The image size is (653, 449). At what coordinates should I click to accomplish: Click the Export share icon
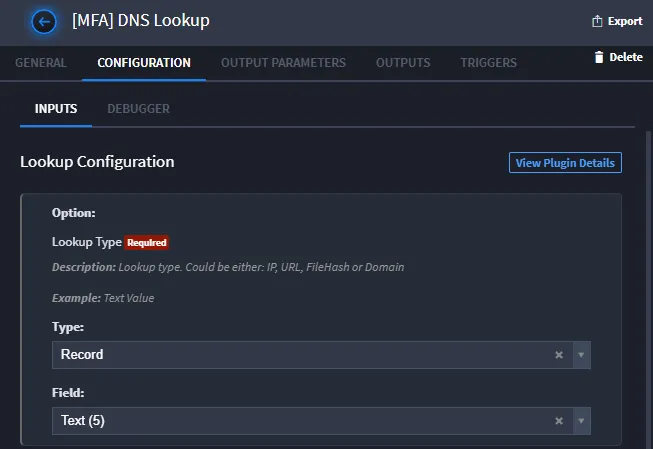597,21
